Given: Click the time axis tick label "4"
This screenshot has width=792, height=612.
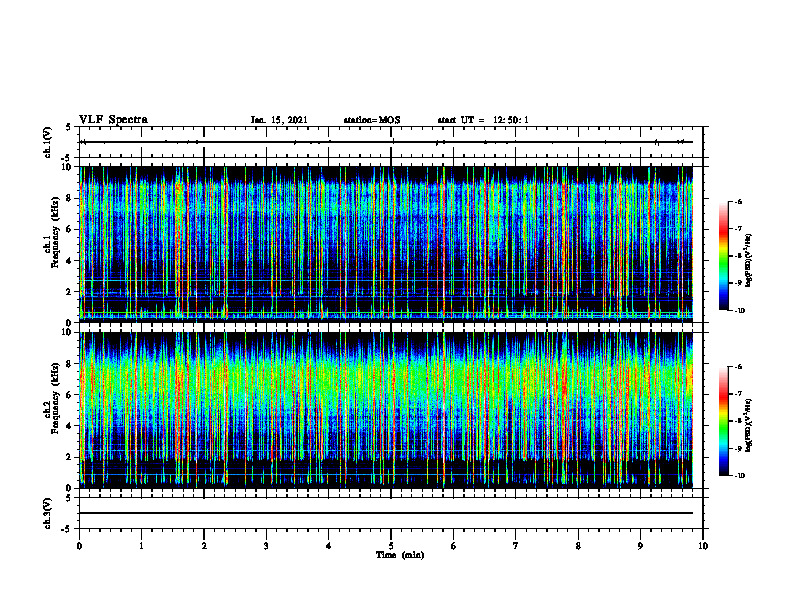Looking at the screenshot, I should click(x=328, y=546).
